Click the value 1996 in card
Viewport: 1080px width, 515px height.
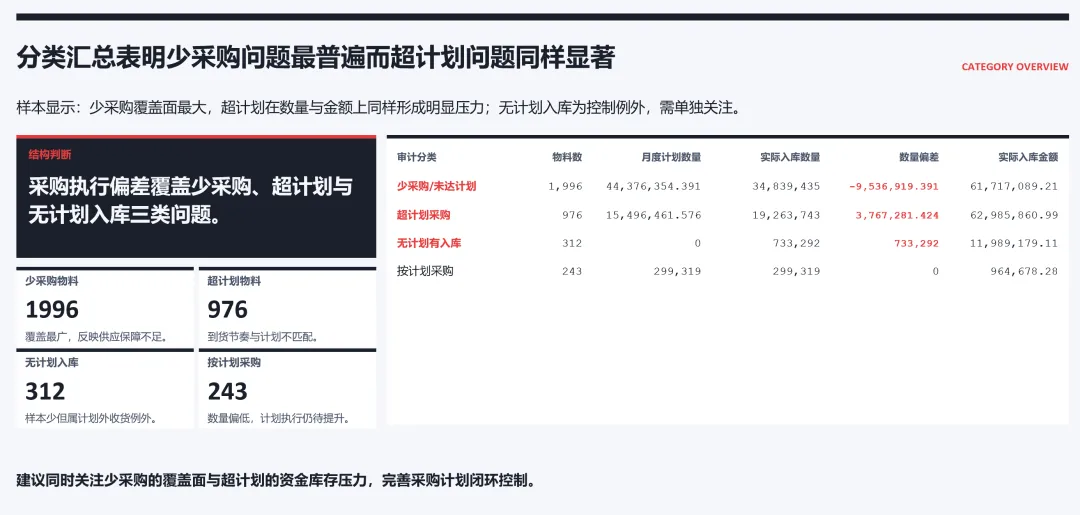[52, 310]
